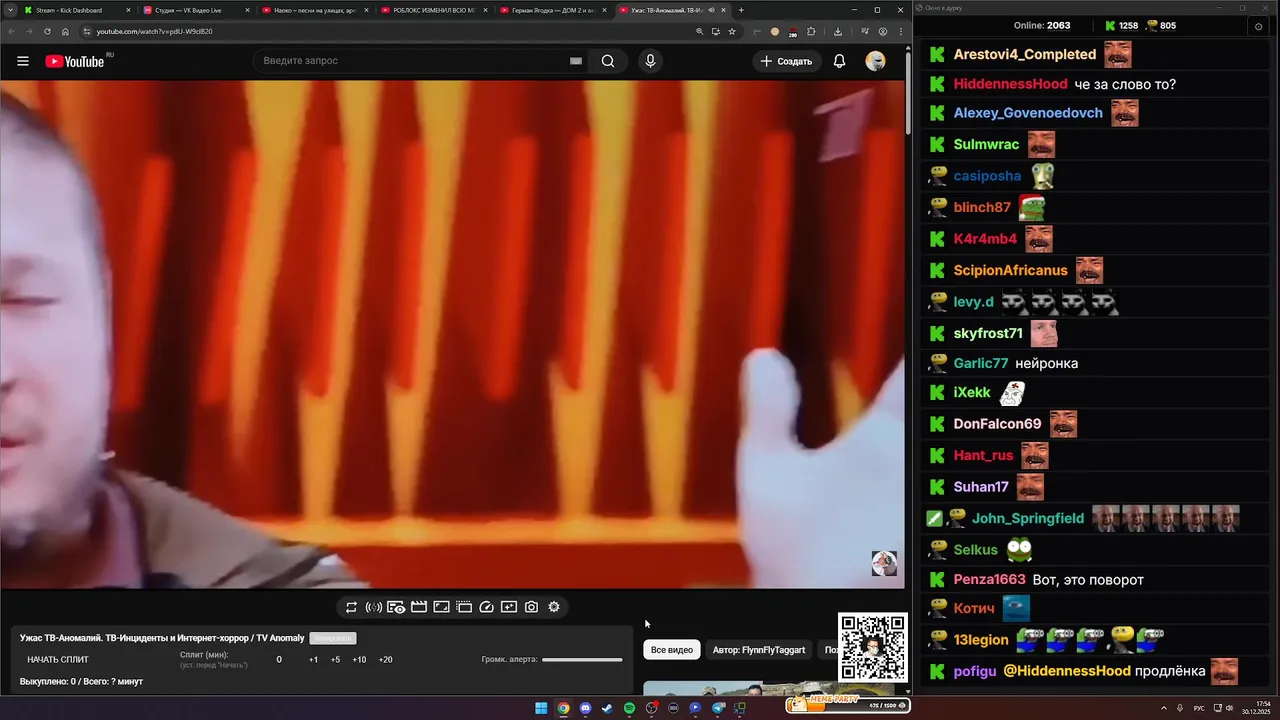Screen dimensions: 1280x720
Task: Click the РУС language indicator in tray
Action: point(1199,708)
